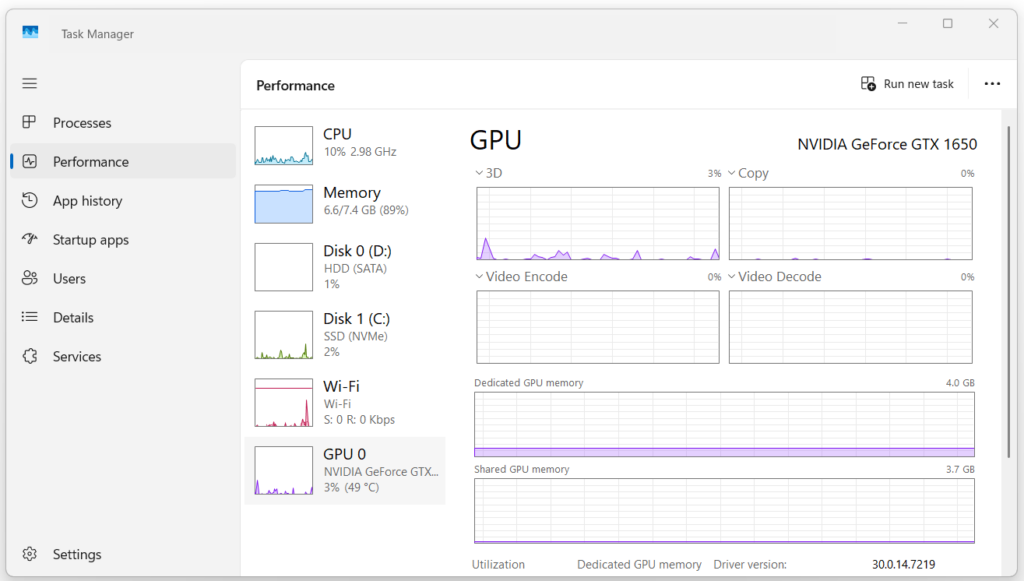1024x581 pixels.
Task: Select the Wi-Fi thumbnail graph
Action: pos(283,403)
